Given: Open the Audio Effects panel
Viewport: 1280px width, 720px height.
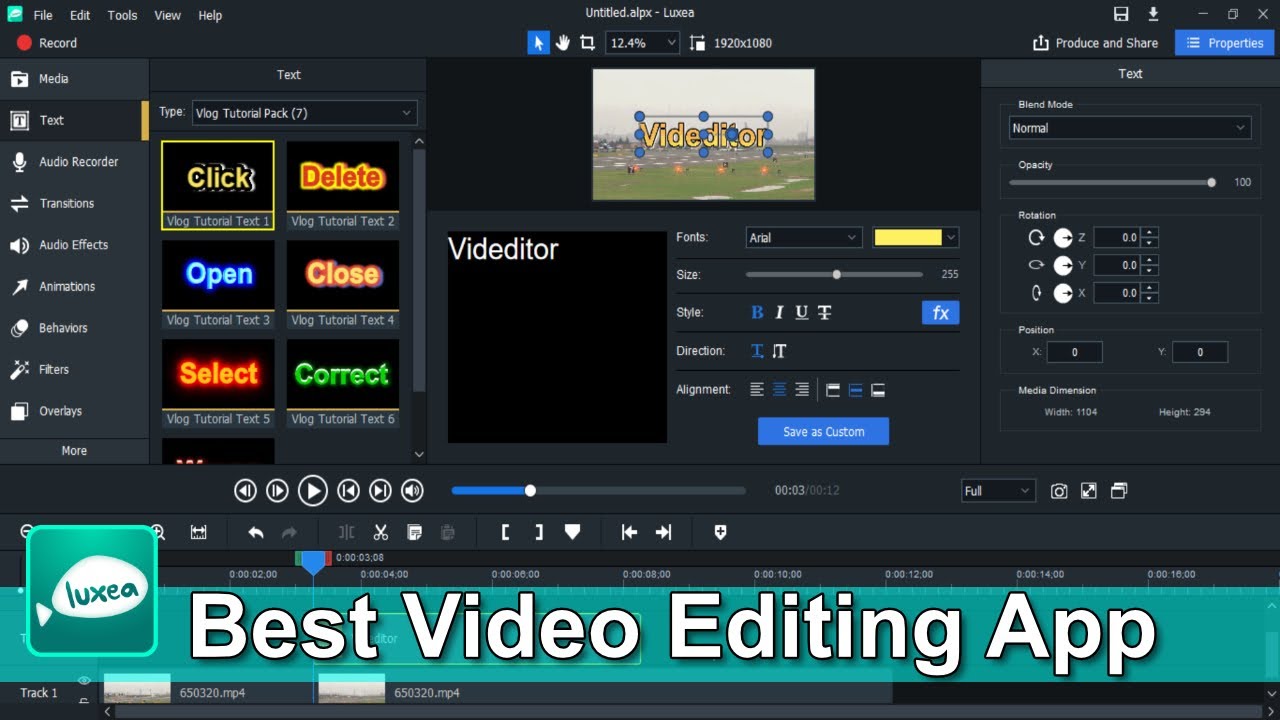Looking at the screenshot, I should tap(74, 245).
